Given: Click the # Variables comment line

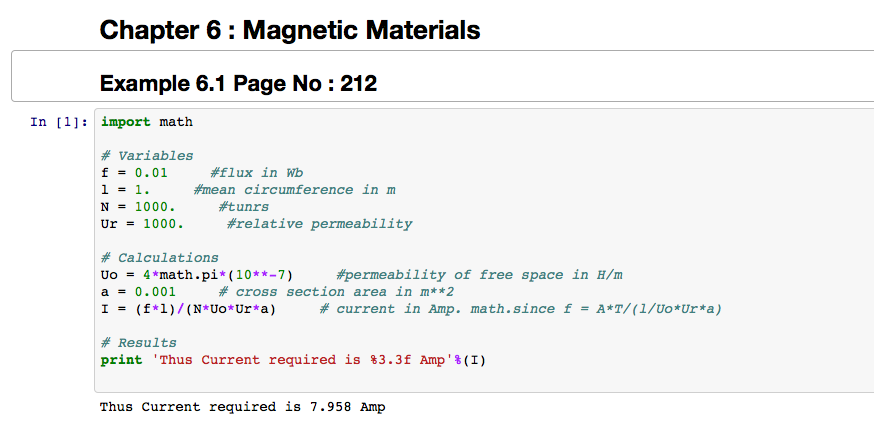Looking at the screenshot, I should pos(147,156).
